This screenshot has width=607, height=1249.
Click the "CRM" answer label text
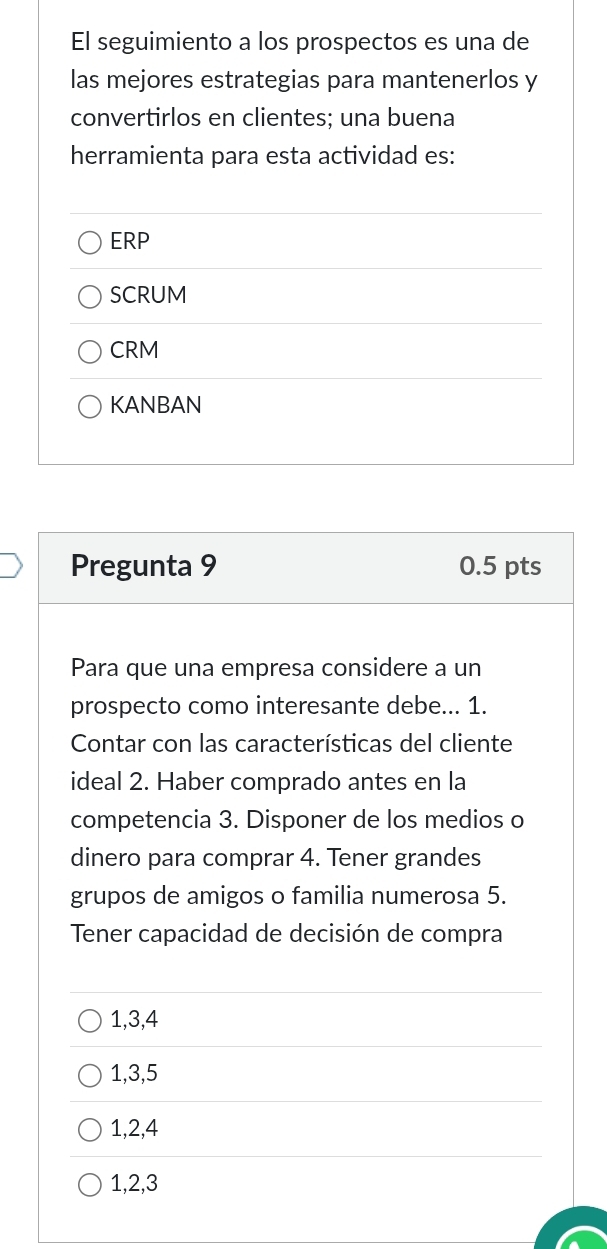(135, 352)
